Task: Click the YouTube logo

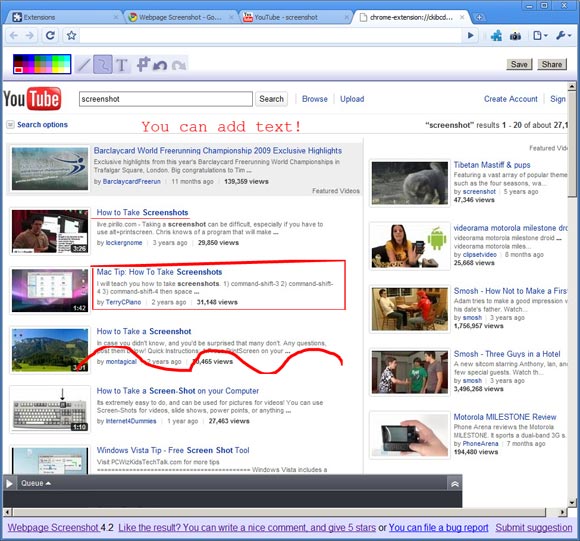Action: [32, 99]
